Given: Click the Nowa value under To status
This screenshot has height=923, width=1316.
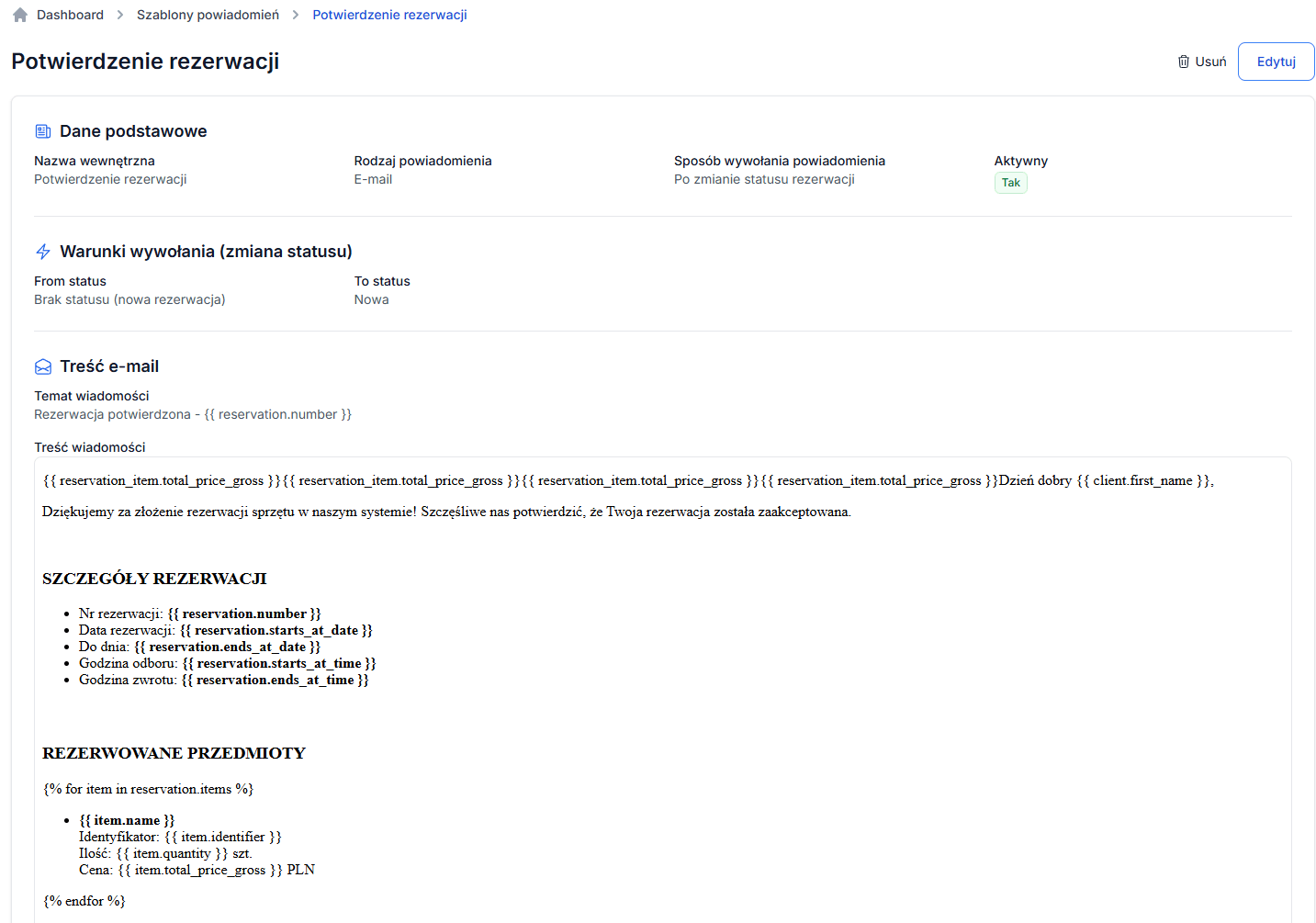Looking at the screenshot, I should coord(371,299).
